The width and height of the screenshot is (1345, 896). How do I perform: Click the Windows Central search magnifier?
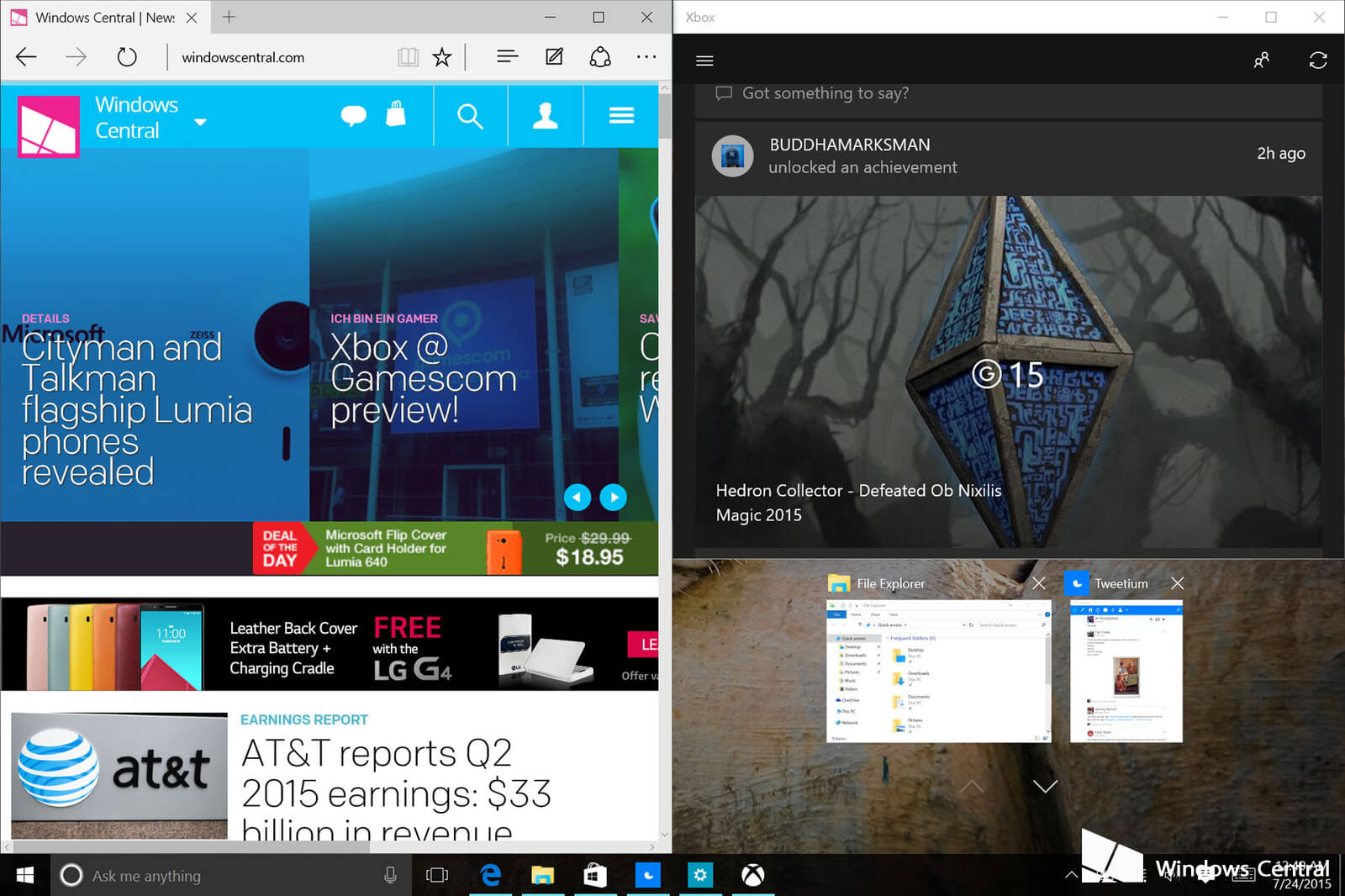coord(470,116)
